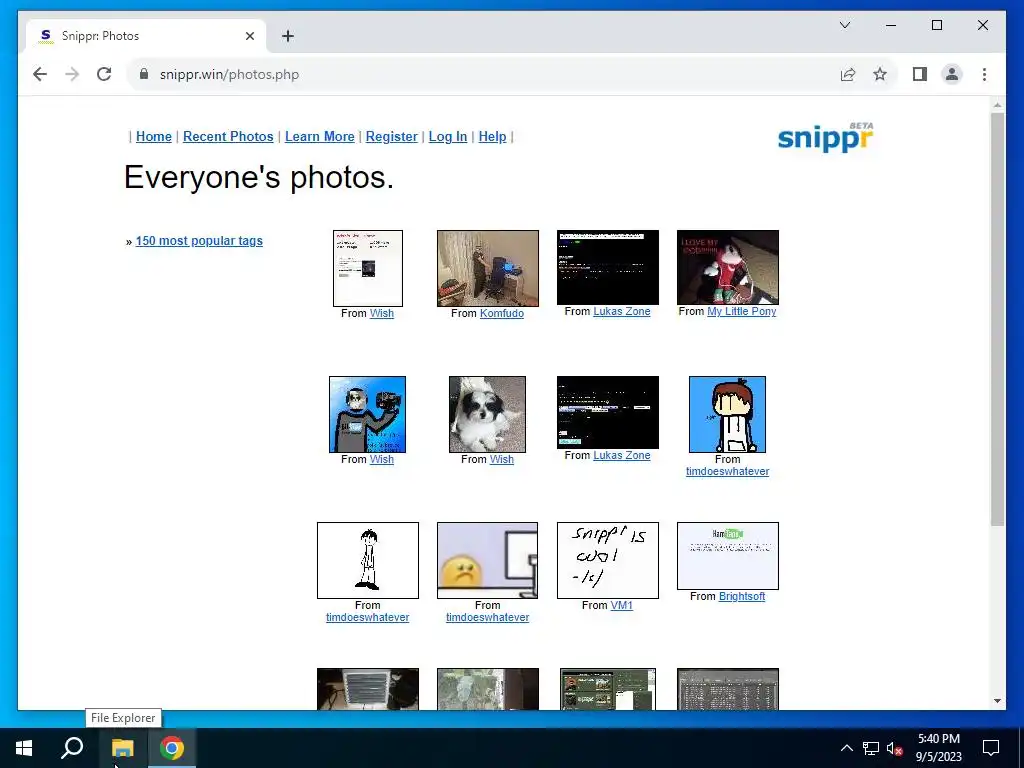Image resolution: width=1024 pixels, height=768 pixels.
Task: Open the cameraman drawing thumbnail
Action: point(367,414)
